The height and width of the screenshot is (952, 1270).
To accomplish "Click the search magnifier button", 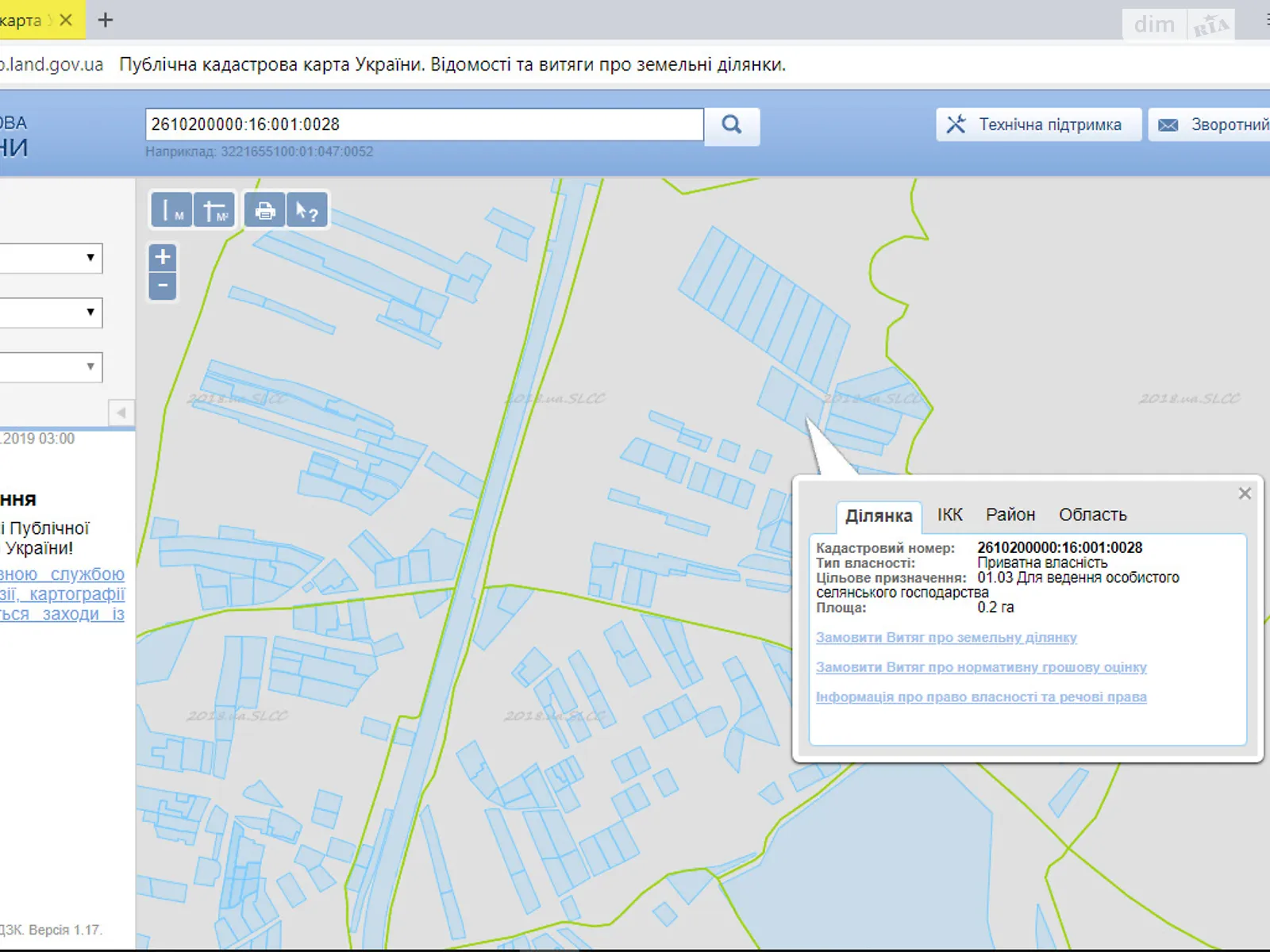I will 732,125.
